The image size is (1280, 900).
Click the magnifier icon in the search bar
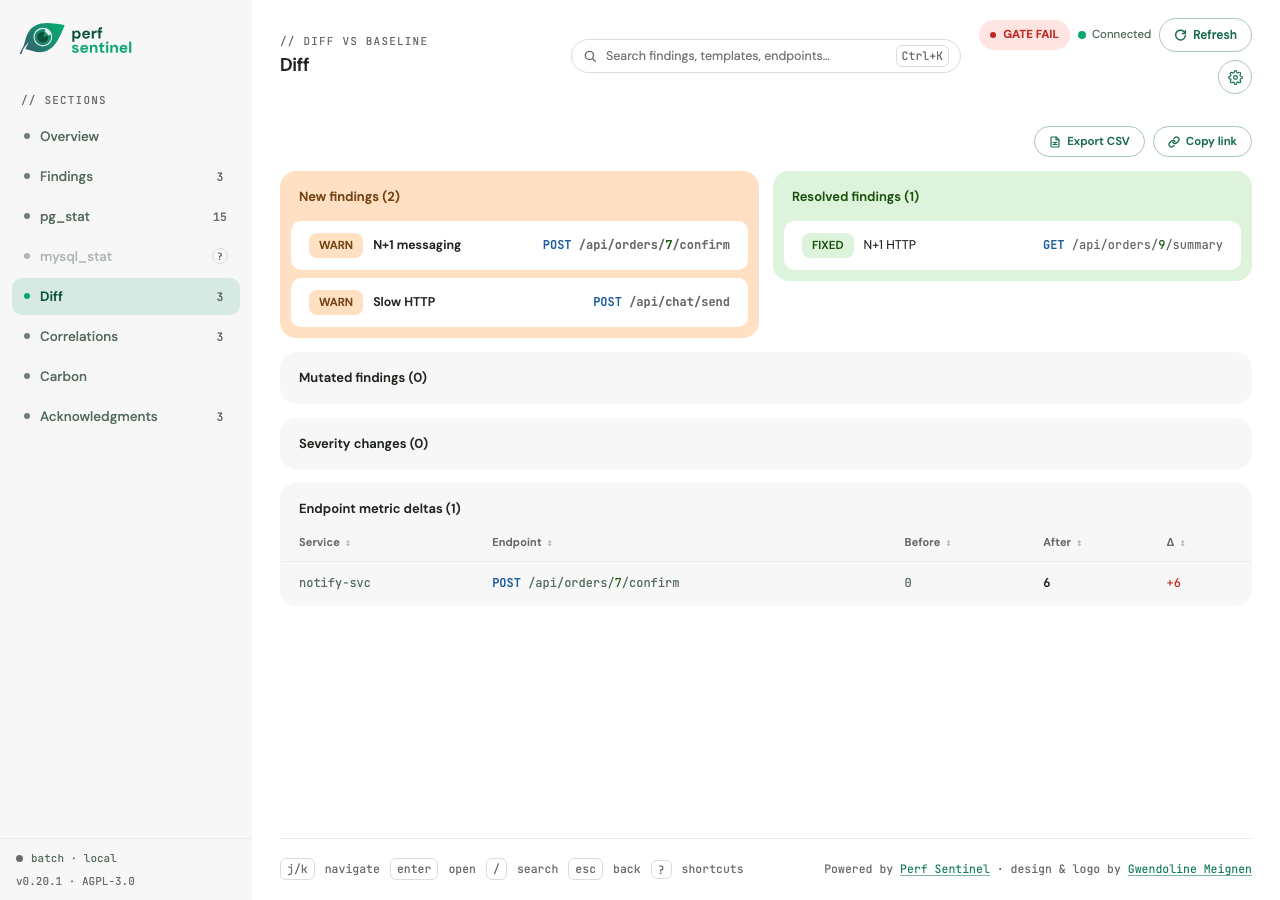(x=590, y=56)
